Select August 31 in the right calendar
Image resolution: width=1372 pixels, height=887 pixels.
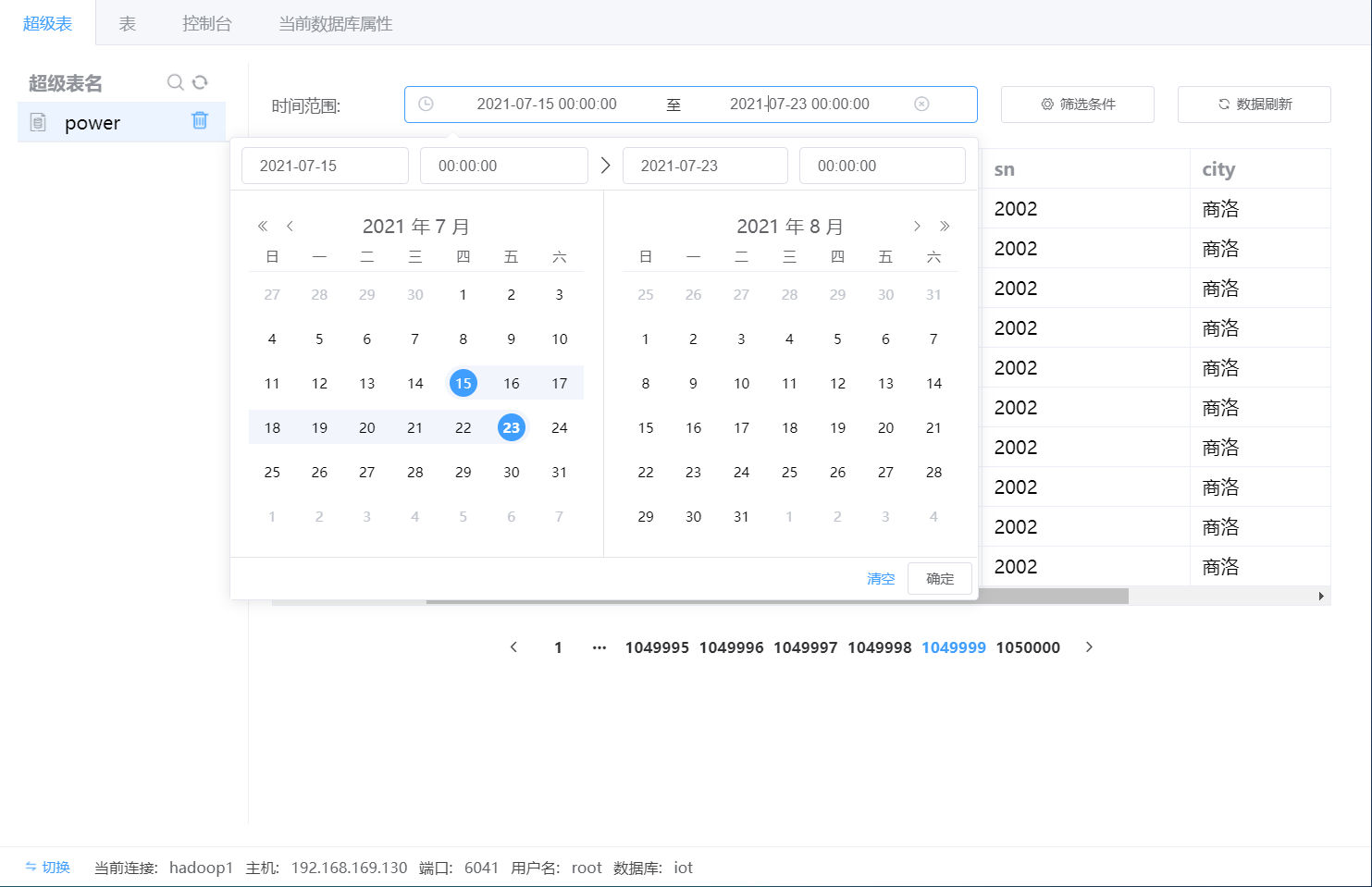coord(741,516)
